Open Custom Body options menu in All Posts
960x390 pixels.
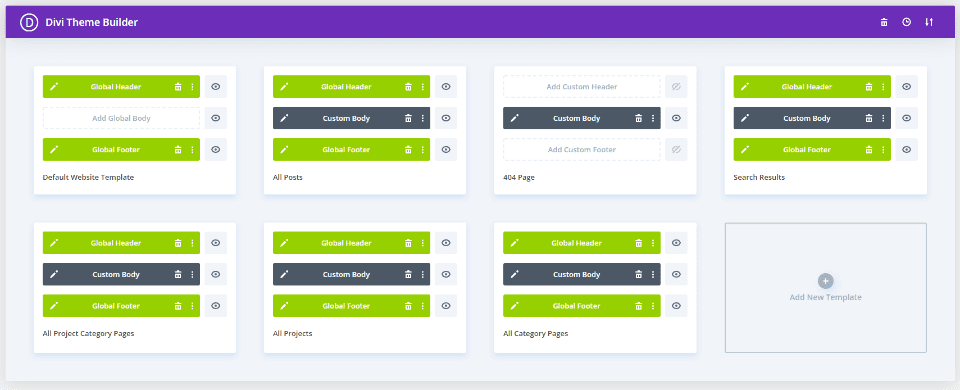(x=422, y=118)
